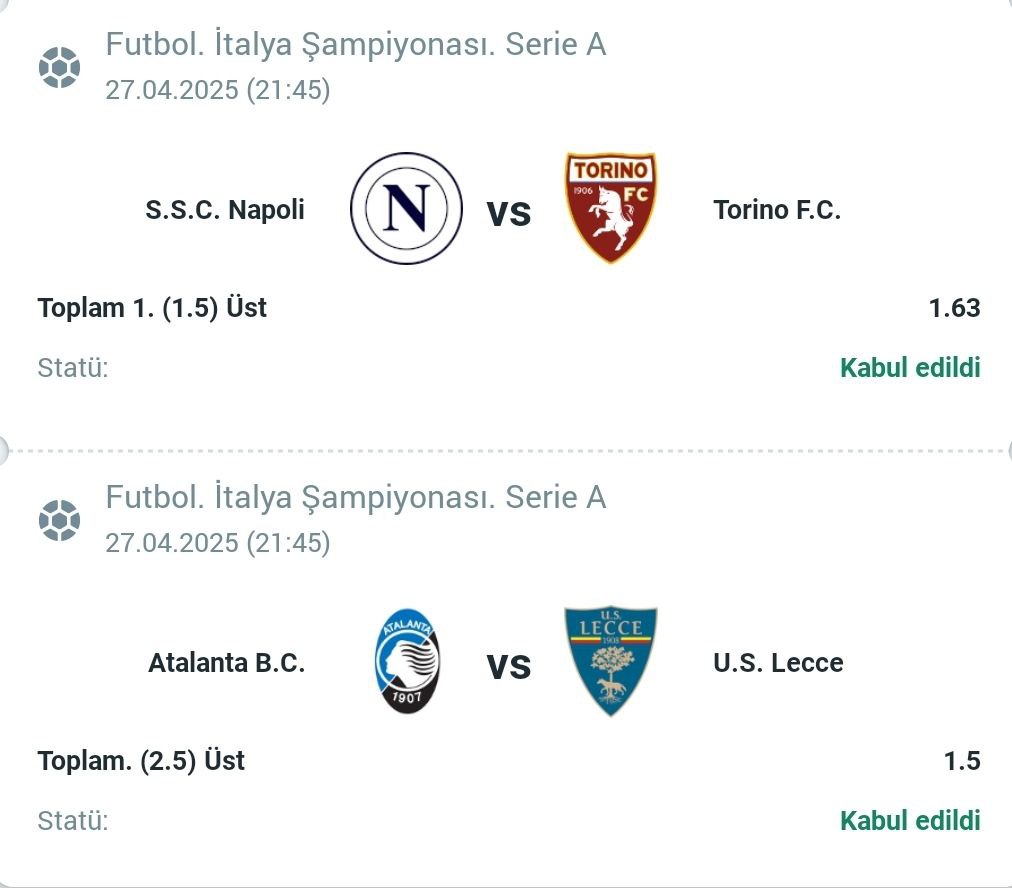Select the second Serie A league heading

(356, 498)
